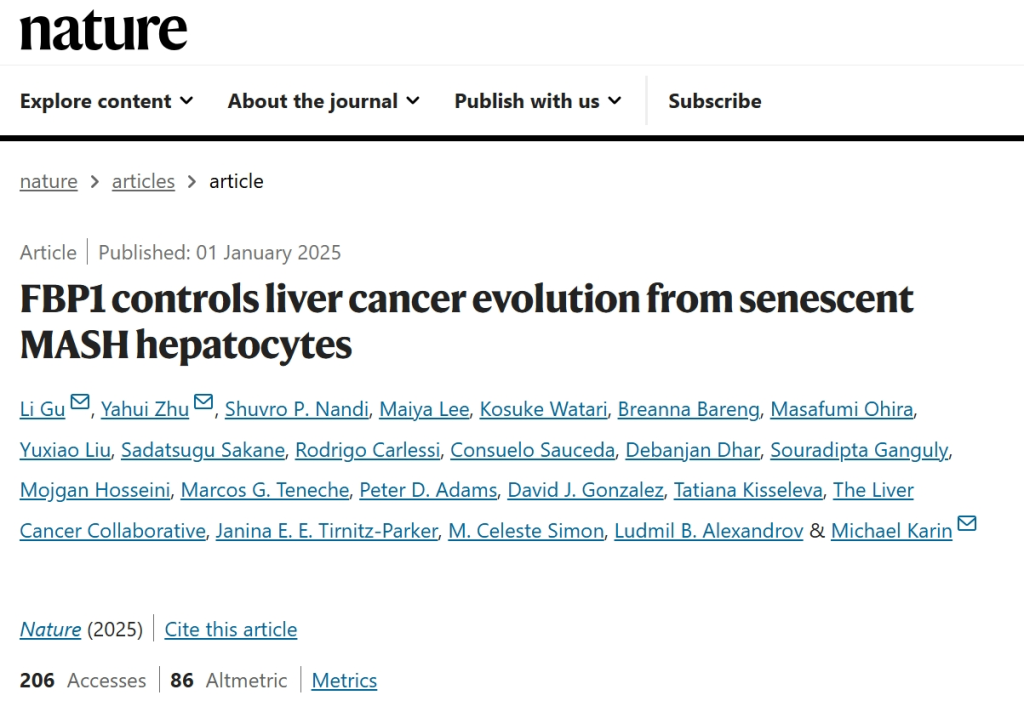The image size is (1024, 718).
Task: Open author Janina E. E. Tirnitz-Parker
Action: (327, 530)
